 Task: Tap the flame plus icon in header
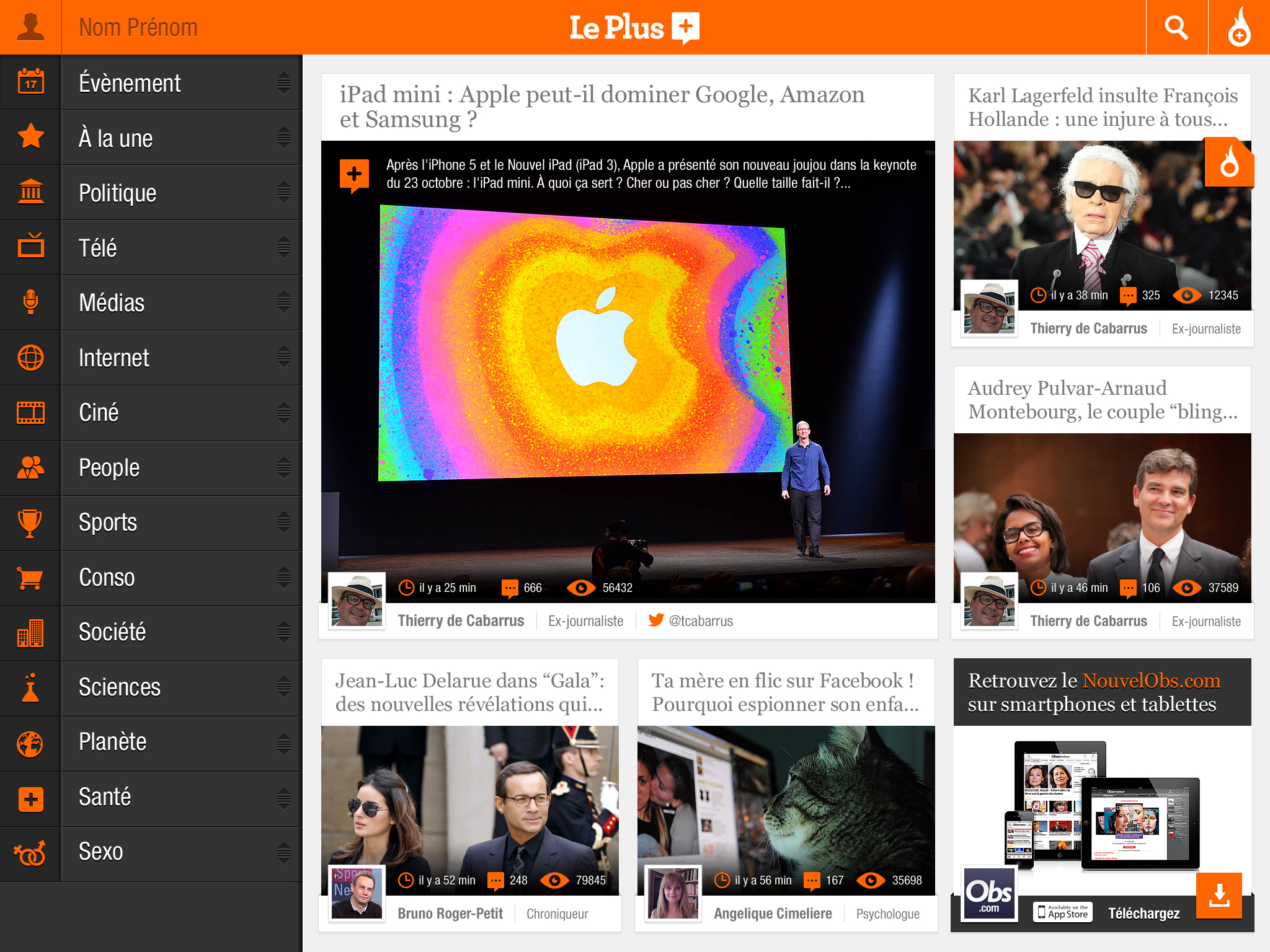click(1239, 27)
